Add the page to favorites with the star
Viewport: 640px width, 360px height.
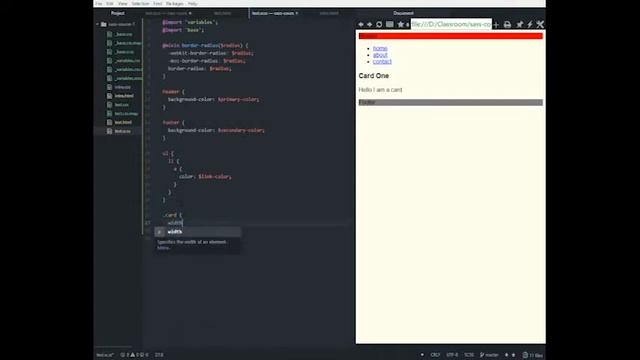(x=400, y=24)
